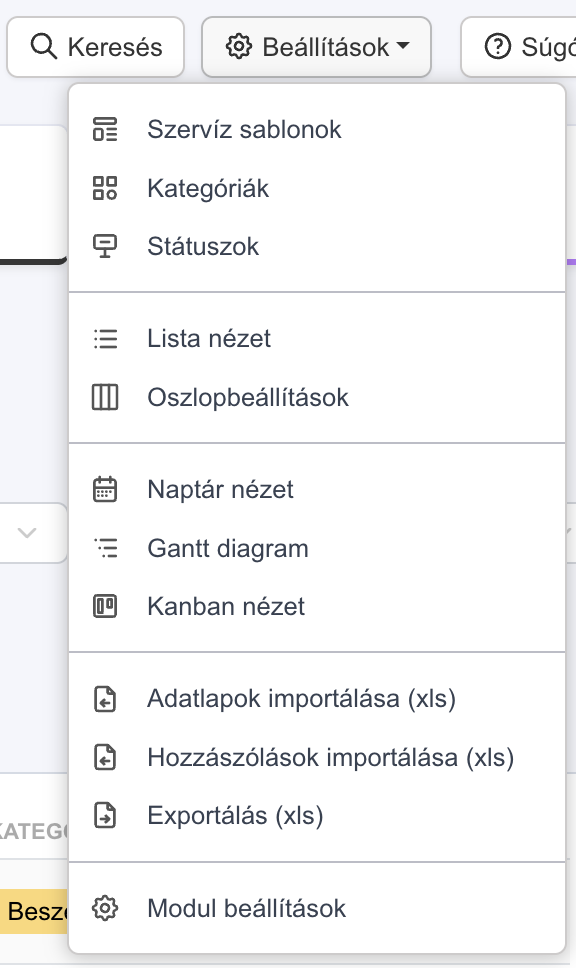
Task: Collapse the Beállítások dropdown button
Action: (x=316, y=47)
